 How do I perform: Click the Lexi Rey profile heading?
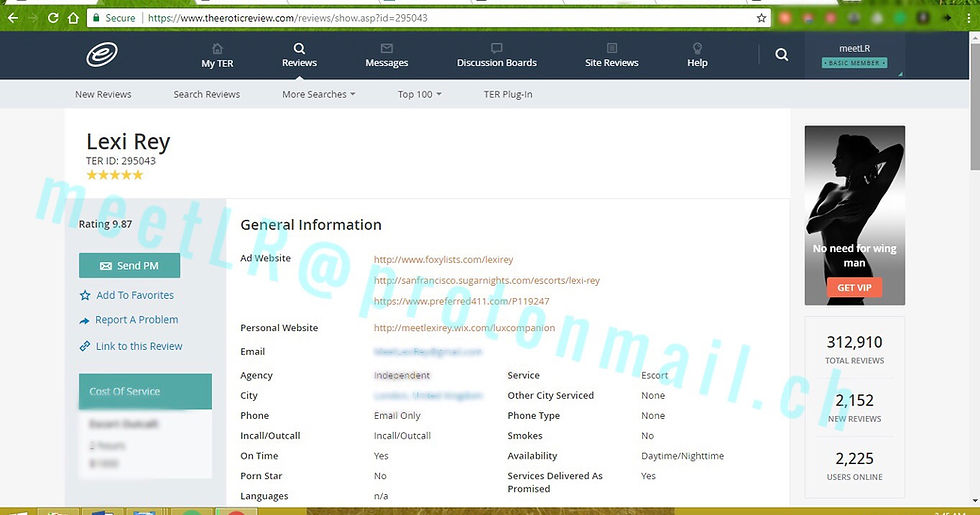(128, 142)
